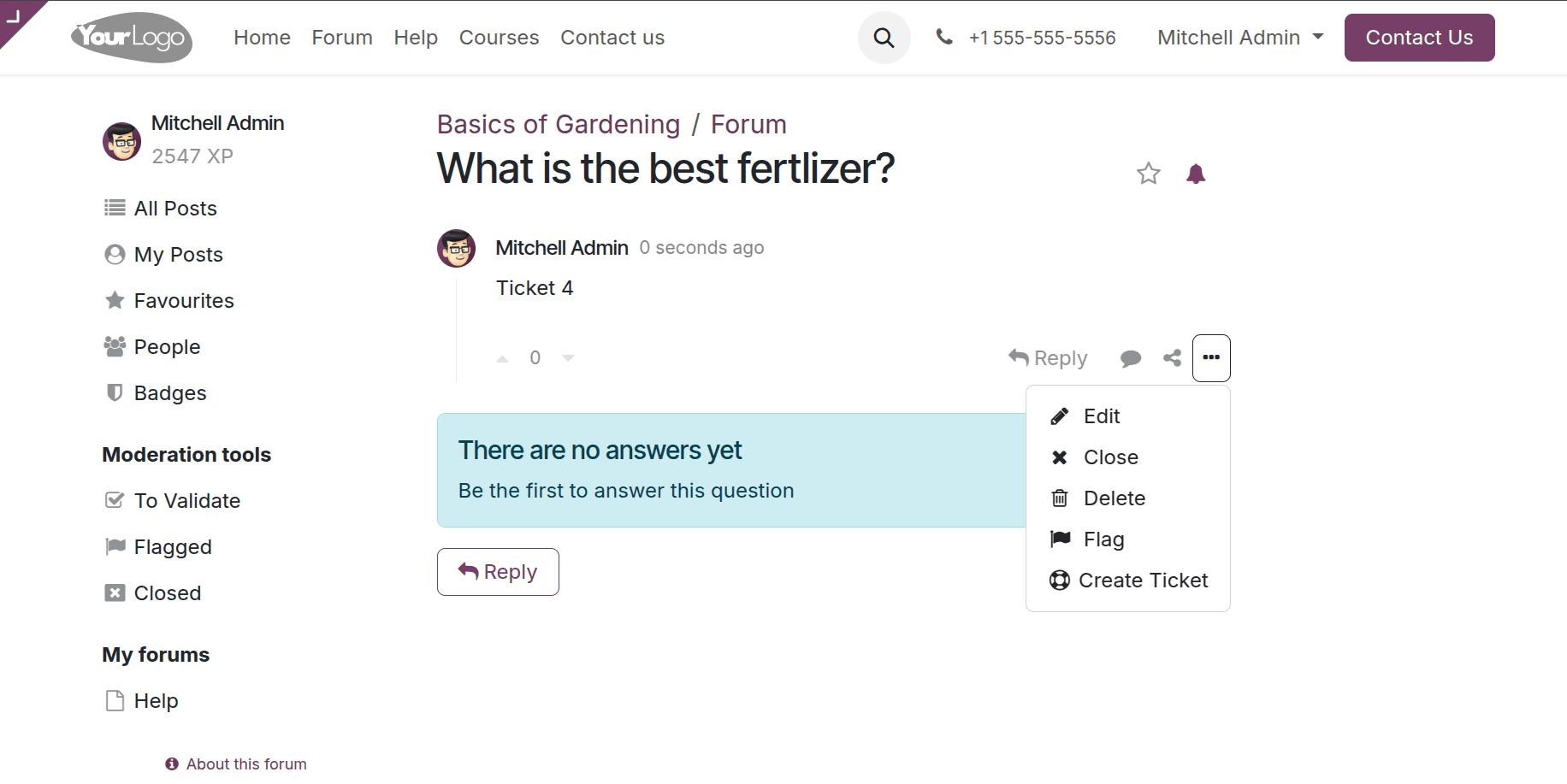Select the People sidebar icon
Screen dimensions: 1567x784
point(114,346)
